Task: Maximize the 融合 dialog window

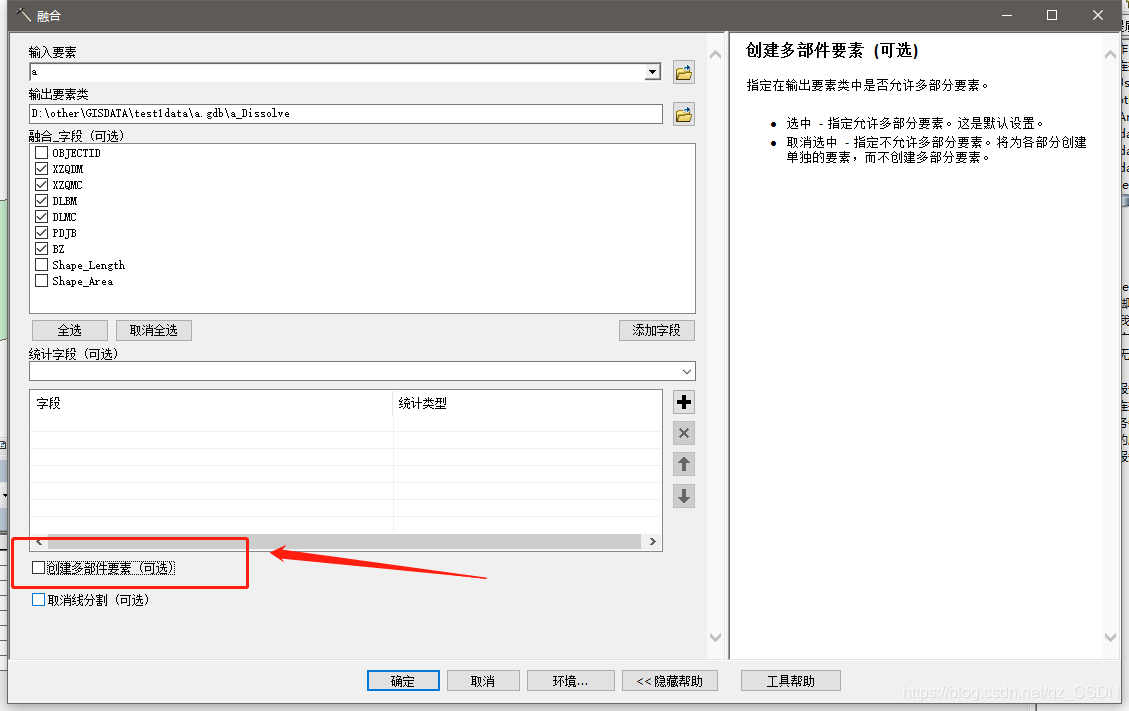Action: [x=1052, y=15]
